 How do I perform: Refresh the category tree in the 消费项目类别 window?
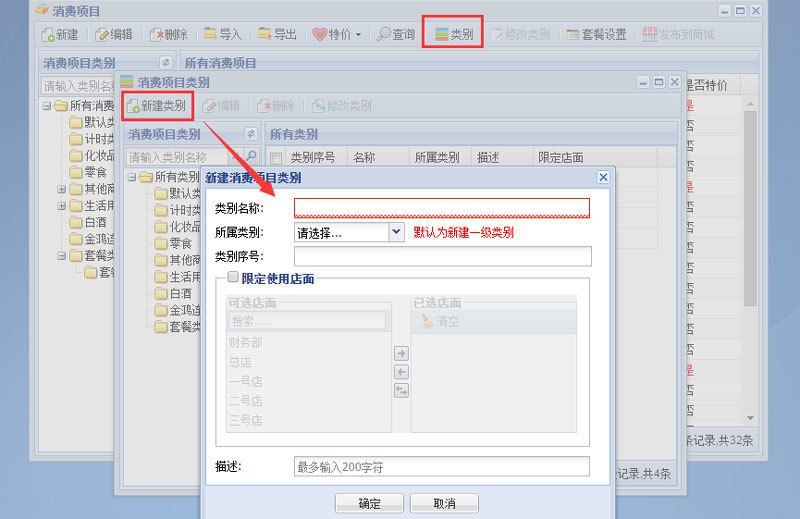click(251, 134)
